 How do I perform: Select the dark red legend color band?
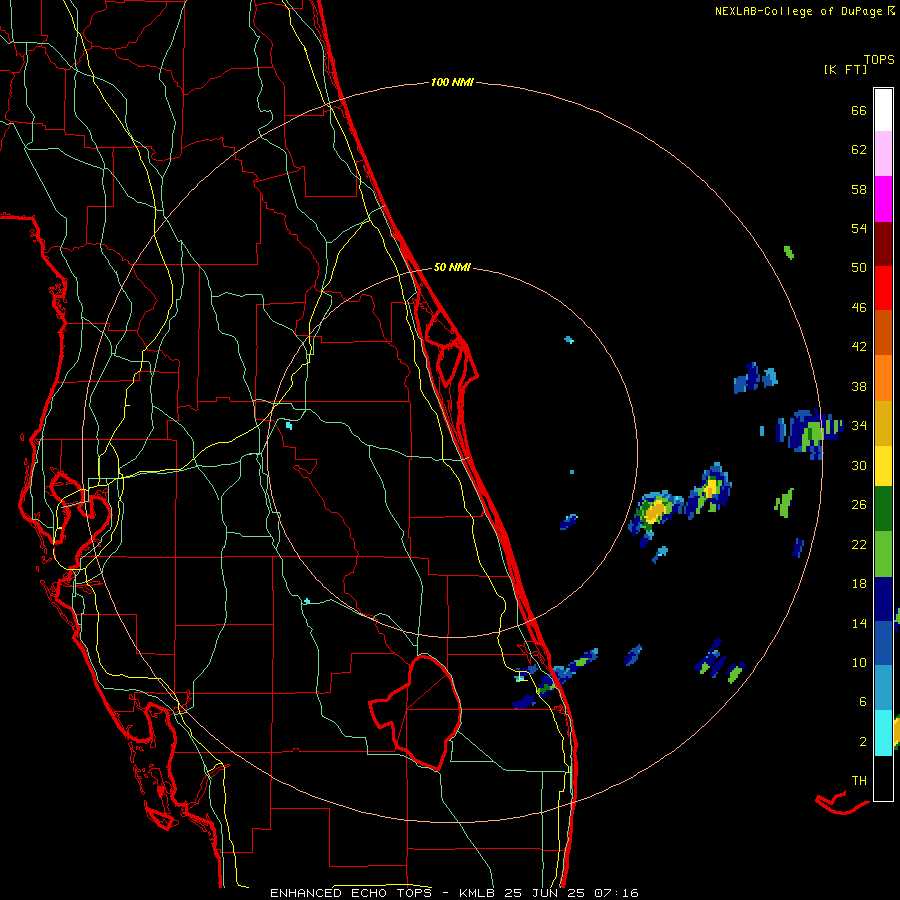click(883, 243)
